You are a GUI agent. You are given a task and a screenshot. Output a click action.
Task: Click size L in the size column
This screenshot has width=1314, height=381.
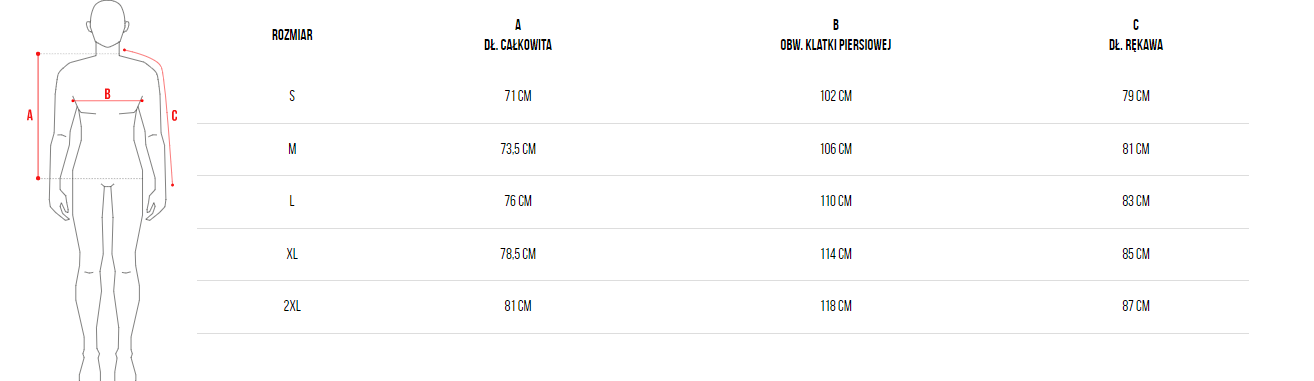[292, 200]
